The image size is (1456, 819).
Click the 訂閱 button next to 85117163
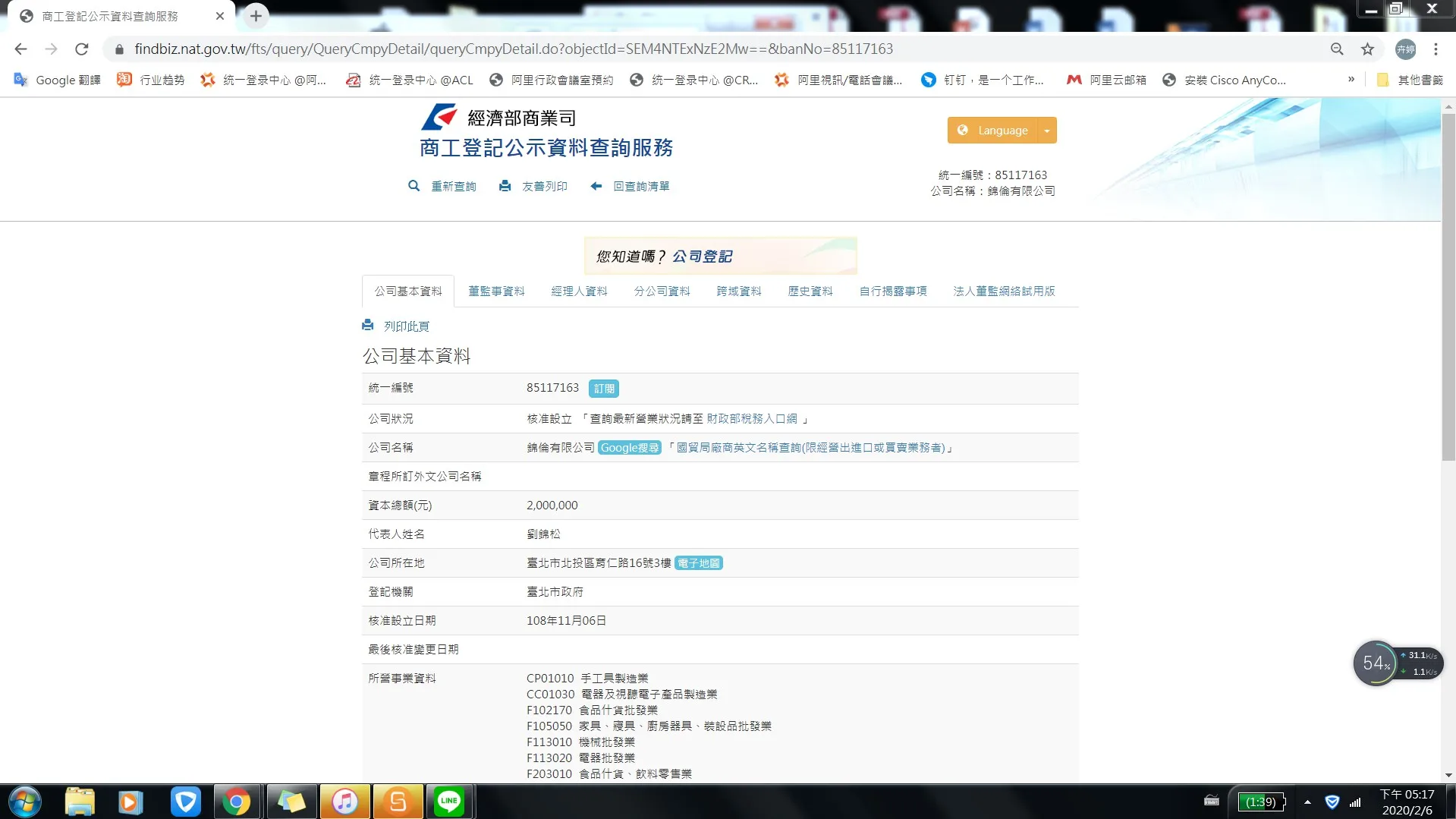pos(604,389)
